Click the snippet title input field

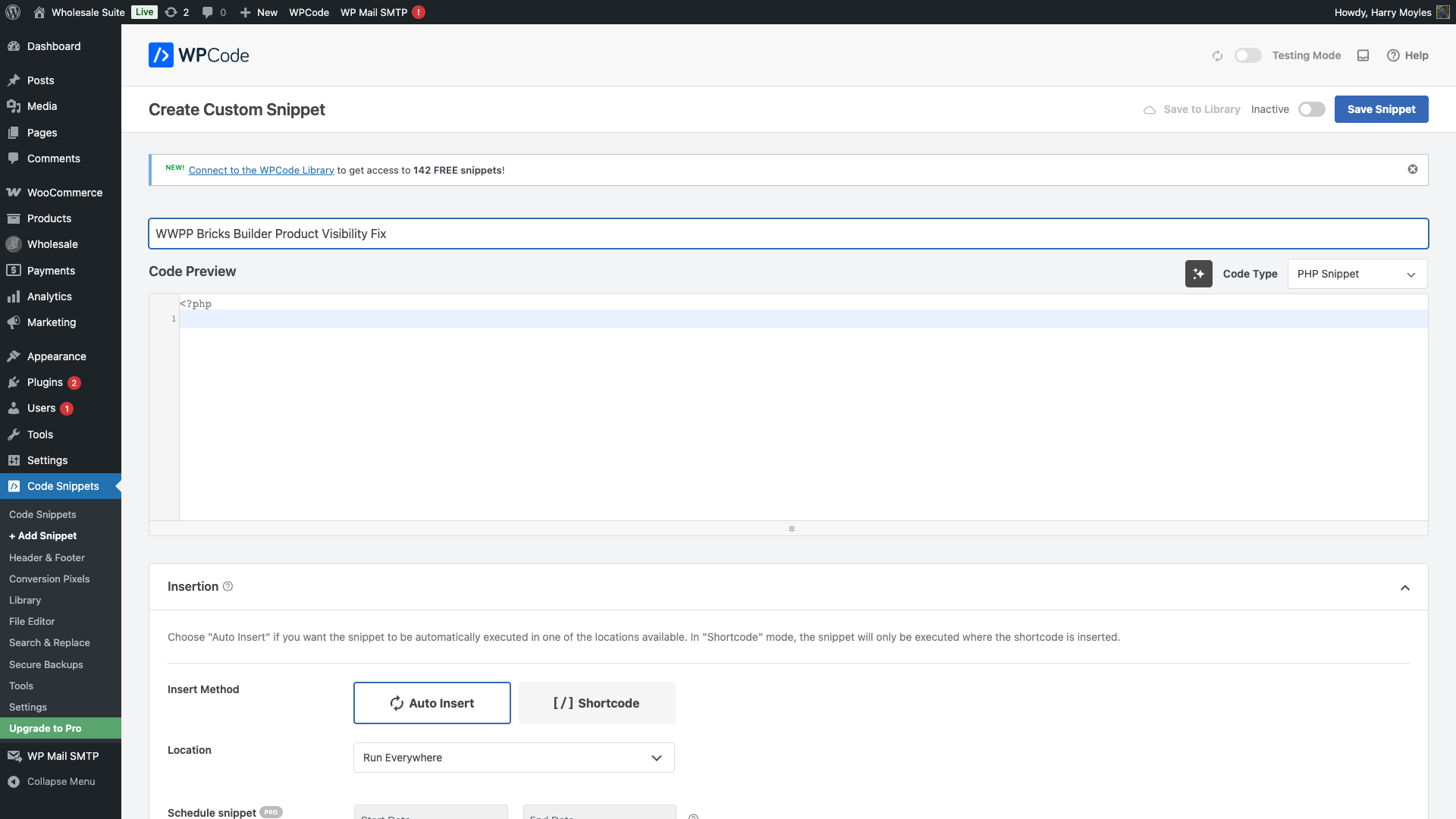pos(789,234)
